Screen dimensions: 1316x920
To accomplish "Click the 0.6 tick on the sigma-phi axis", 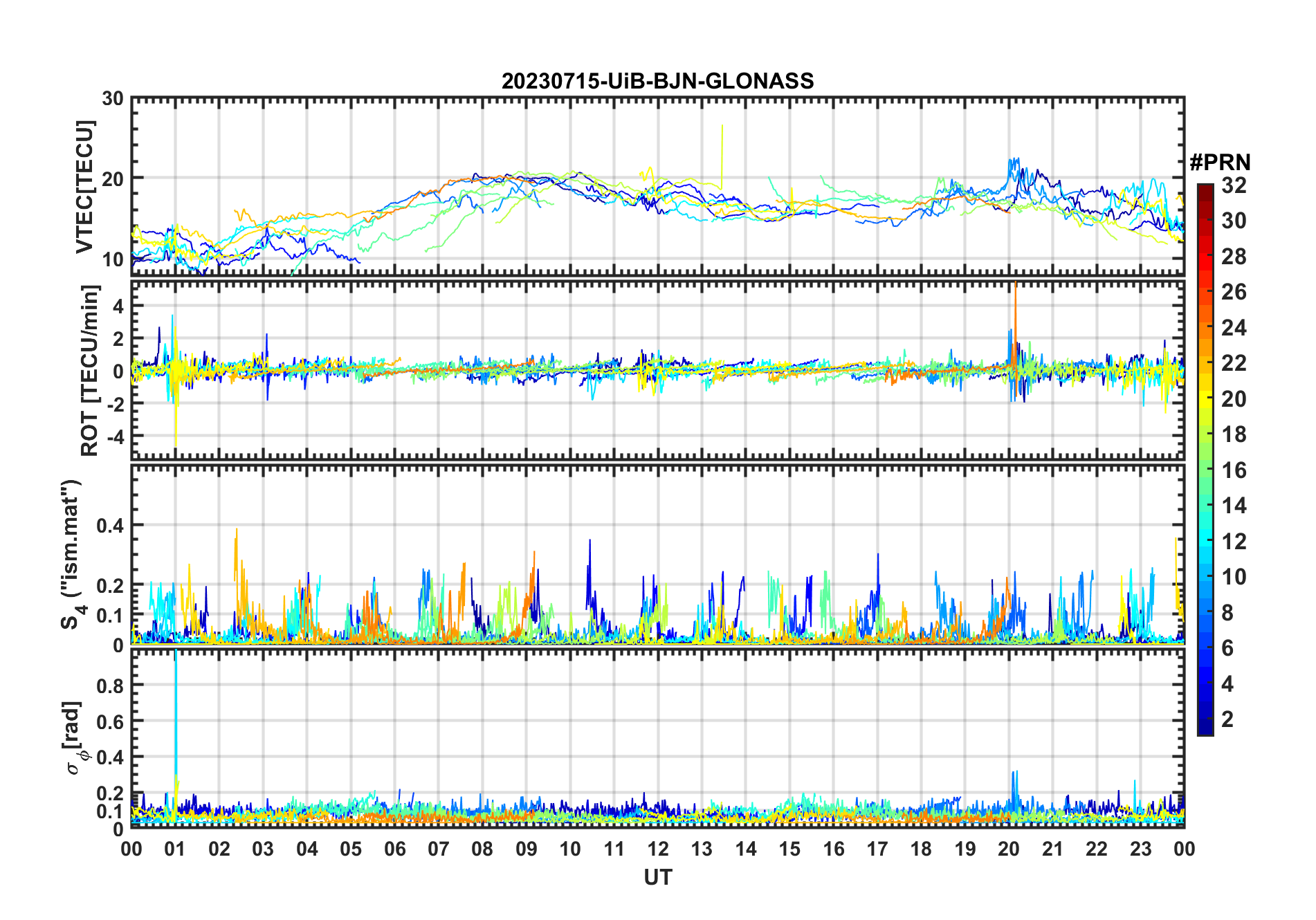I will tap(110, 721).
